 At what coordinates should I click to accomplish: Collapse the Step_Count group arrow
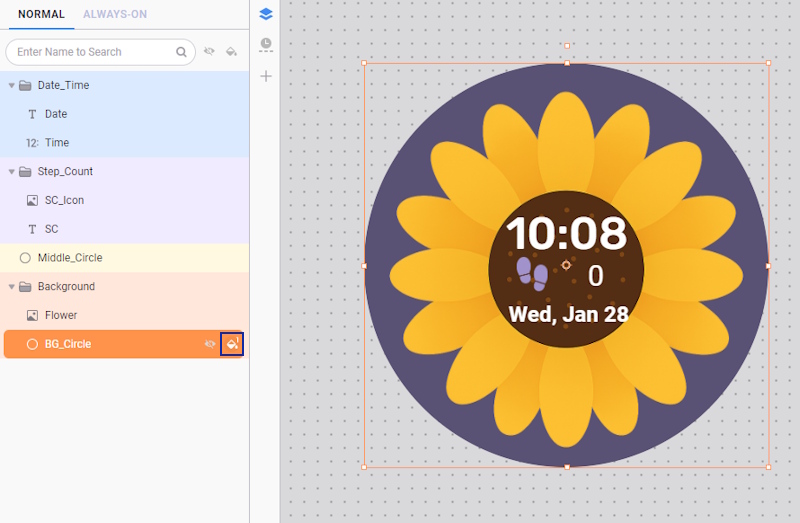pyautogui.click(x=12, y=172)
